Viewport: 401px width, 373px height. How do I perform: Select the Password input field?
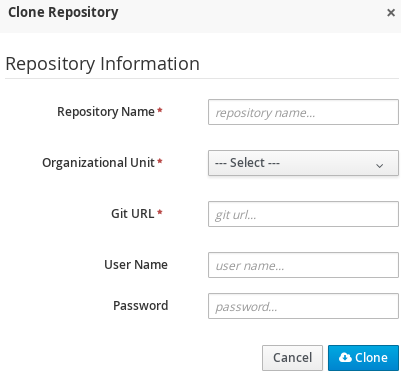(x=303, y=306)
